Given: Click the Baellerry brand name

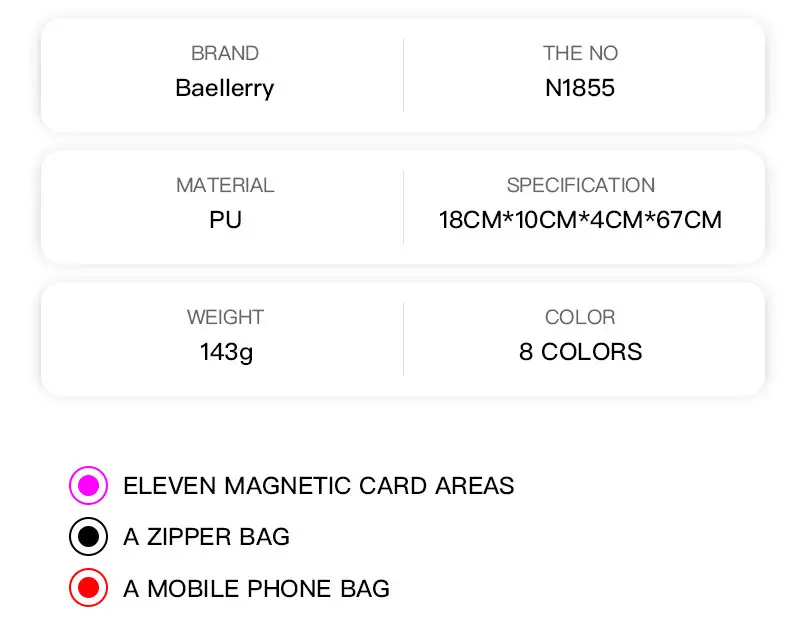Looking at the screenshot, I should click(x=225, y=88).
